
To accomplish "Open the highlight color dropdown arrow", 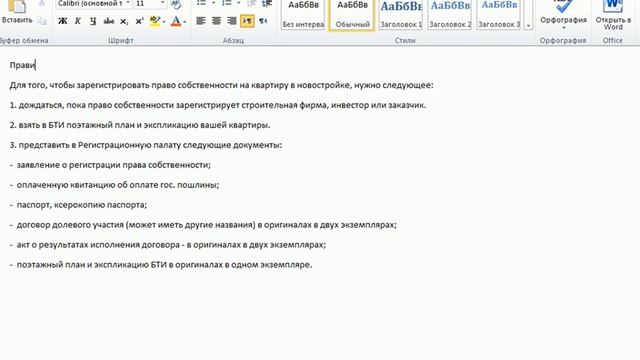I will tap(164, 21).
